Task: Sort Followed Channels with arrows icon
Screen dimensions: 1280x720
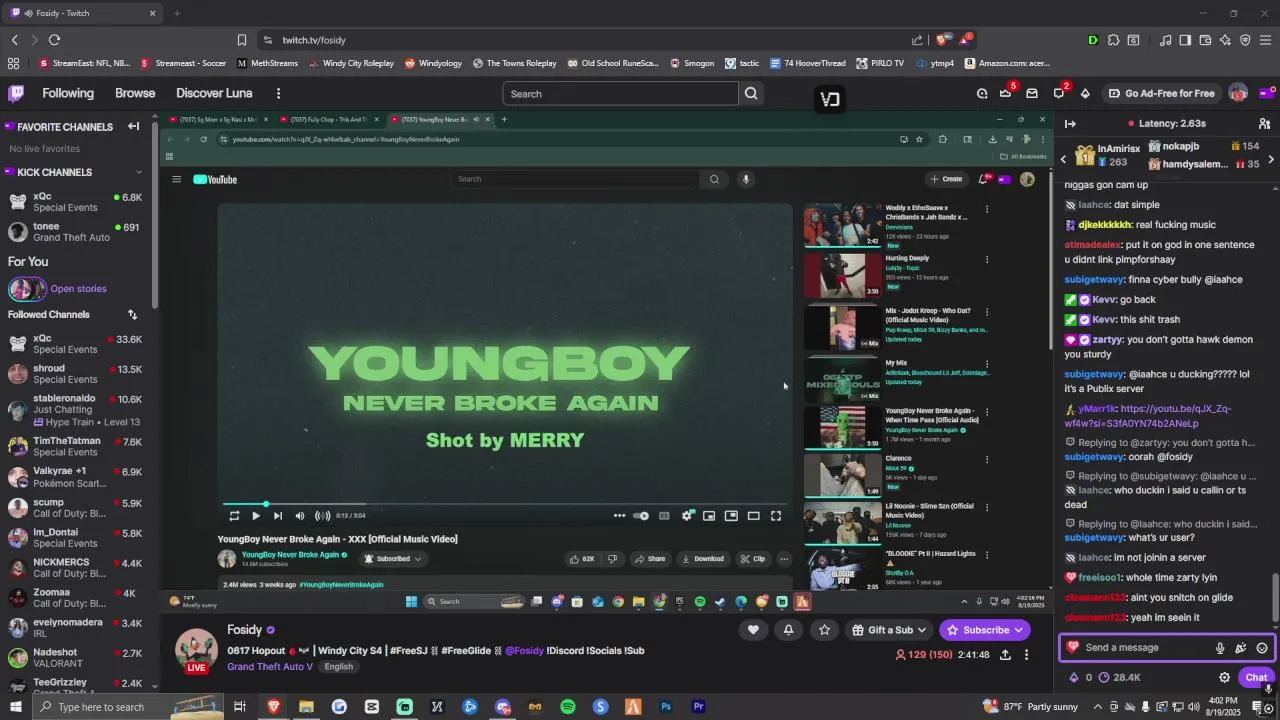Action: (132, 314)
